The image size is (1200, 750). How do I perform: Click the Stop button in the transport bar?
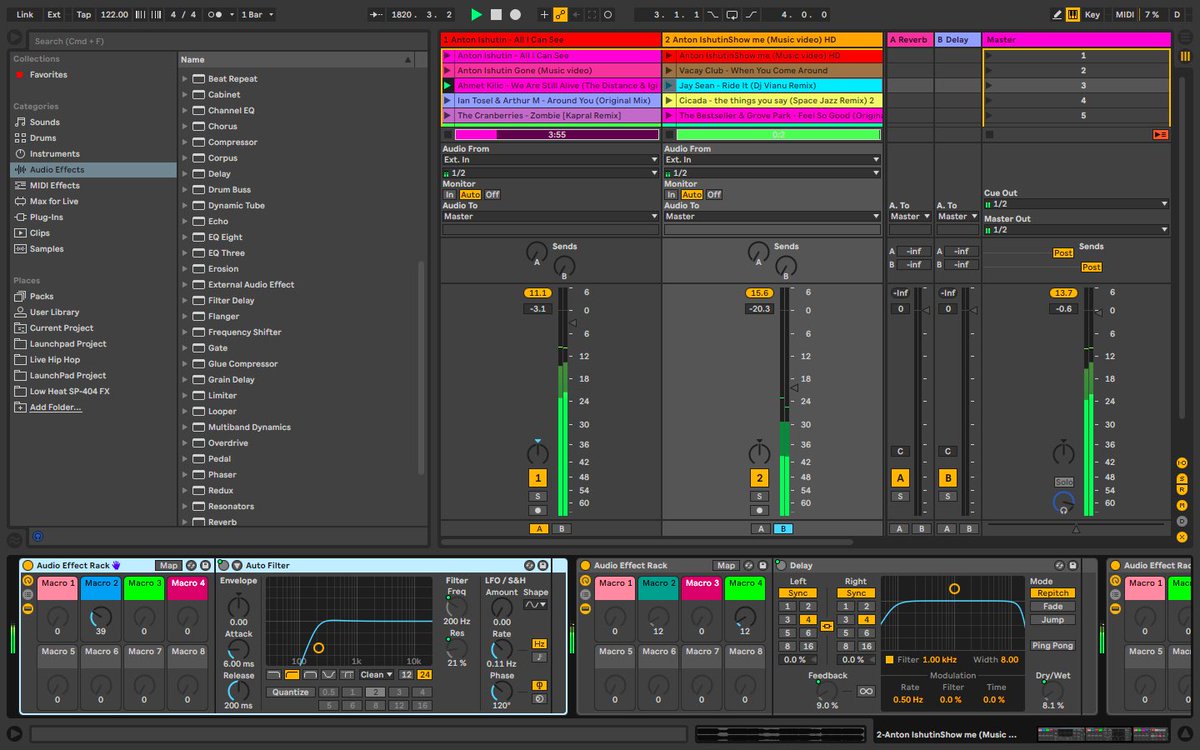coord(496,15)
